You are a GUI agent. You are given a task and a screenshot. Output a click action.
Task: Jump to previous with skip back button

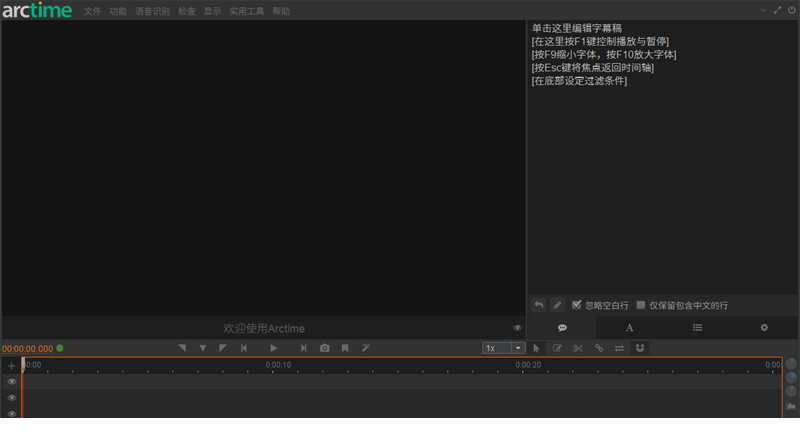pyautogui.click(x=244, y=348)
